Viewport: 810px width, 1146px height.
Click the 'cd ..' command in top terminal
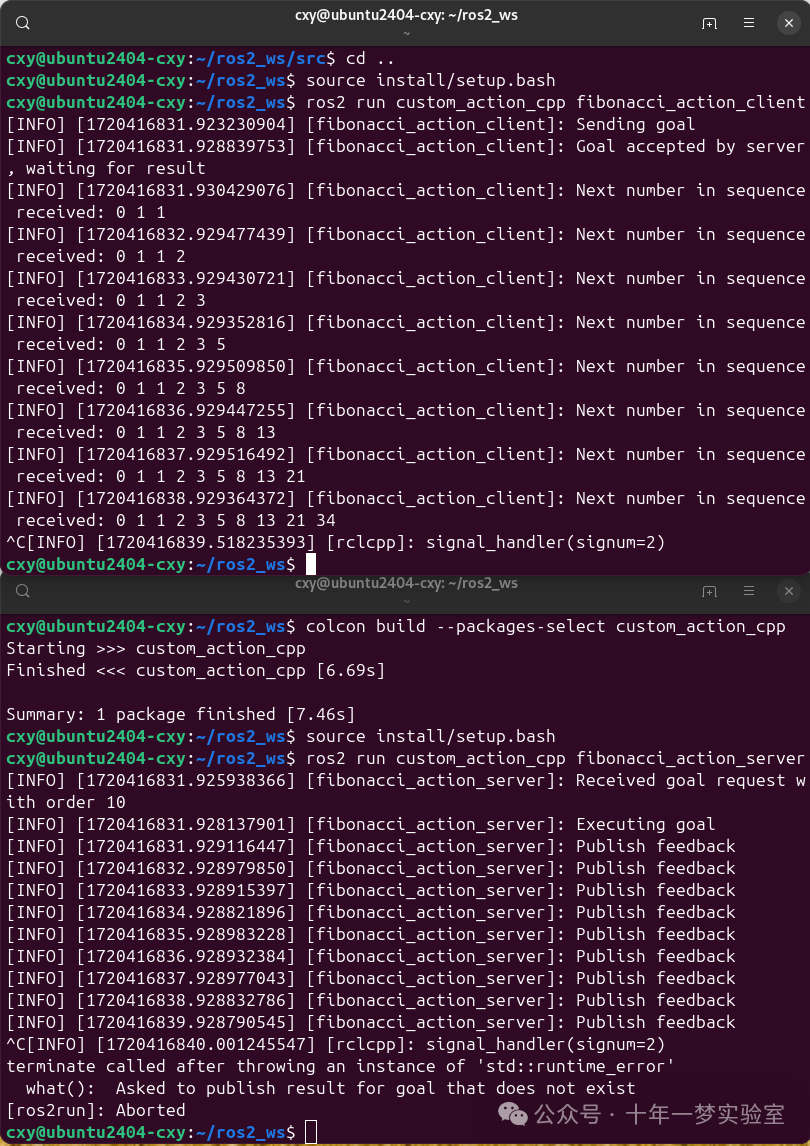point(370,58)
